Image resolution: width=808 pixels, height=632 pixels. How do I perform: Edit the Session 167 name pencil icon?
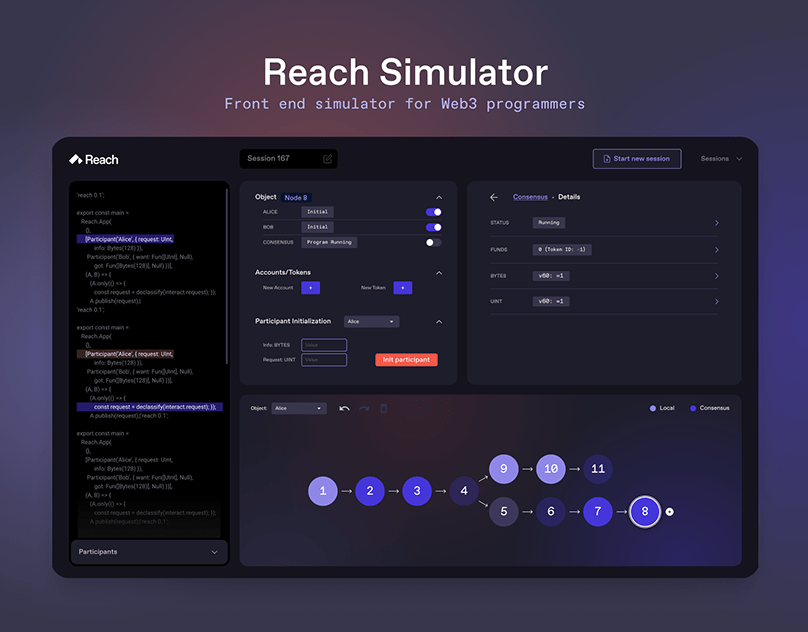click(327, 159)
